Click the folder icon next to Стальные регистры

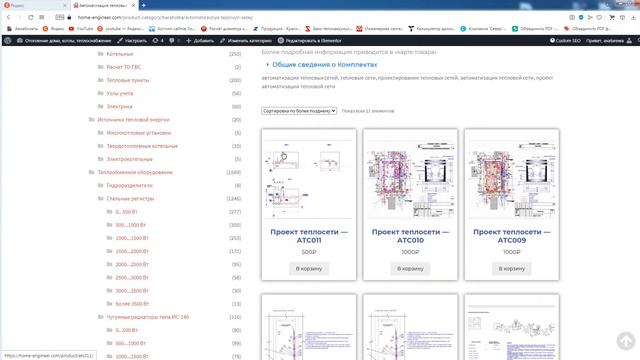pyautogui.click(x=100, y=198)
